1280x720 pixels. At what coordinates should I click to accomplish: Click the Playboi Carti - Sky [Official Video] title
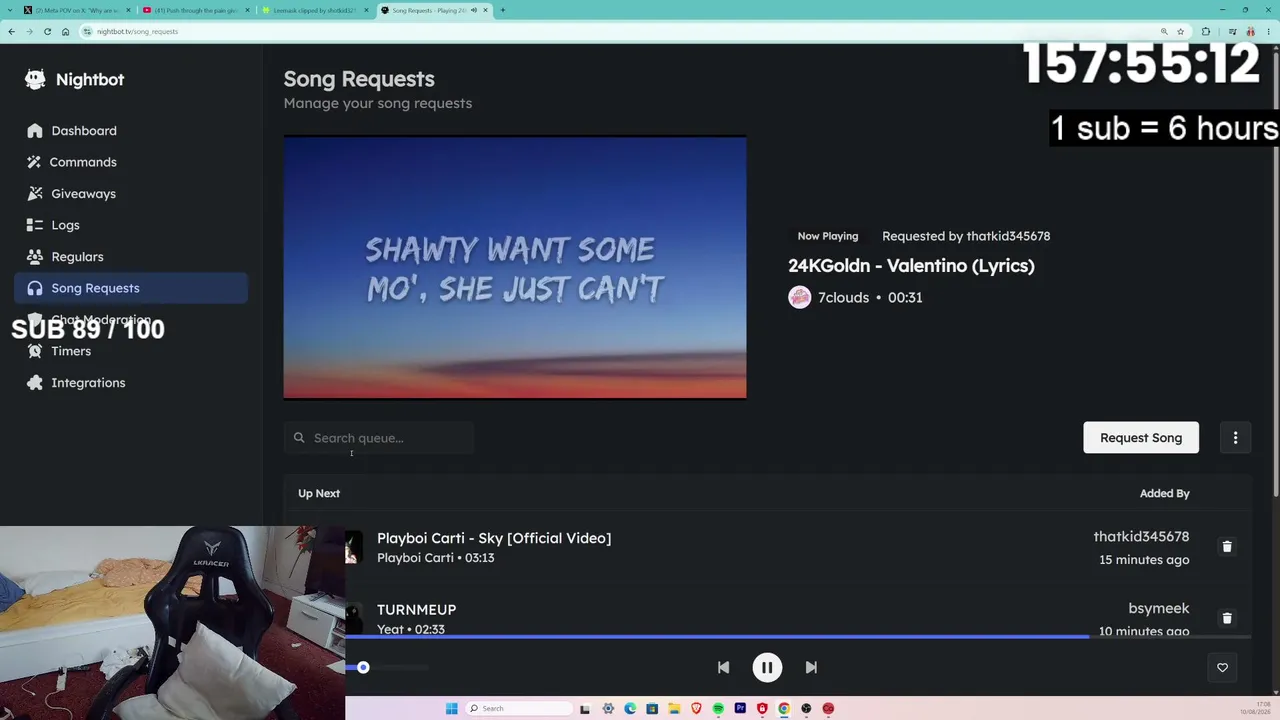(494, 538)
